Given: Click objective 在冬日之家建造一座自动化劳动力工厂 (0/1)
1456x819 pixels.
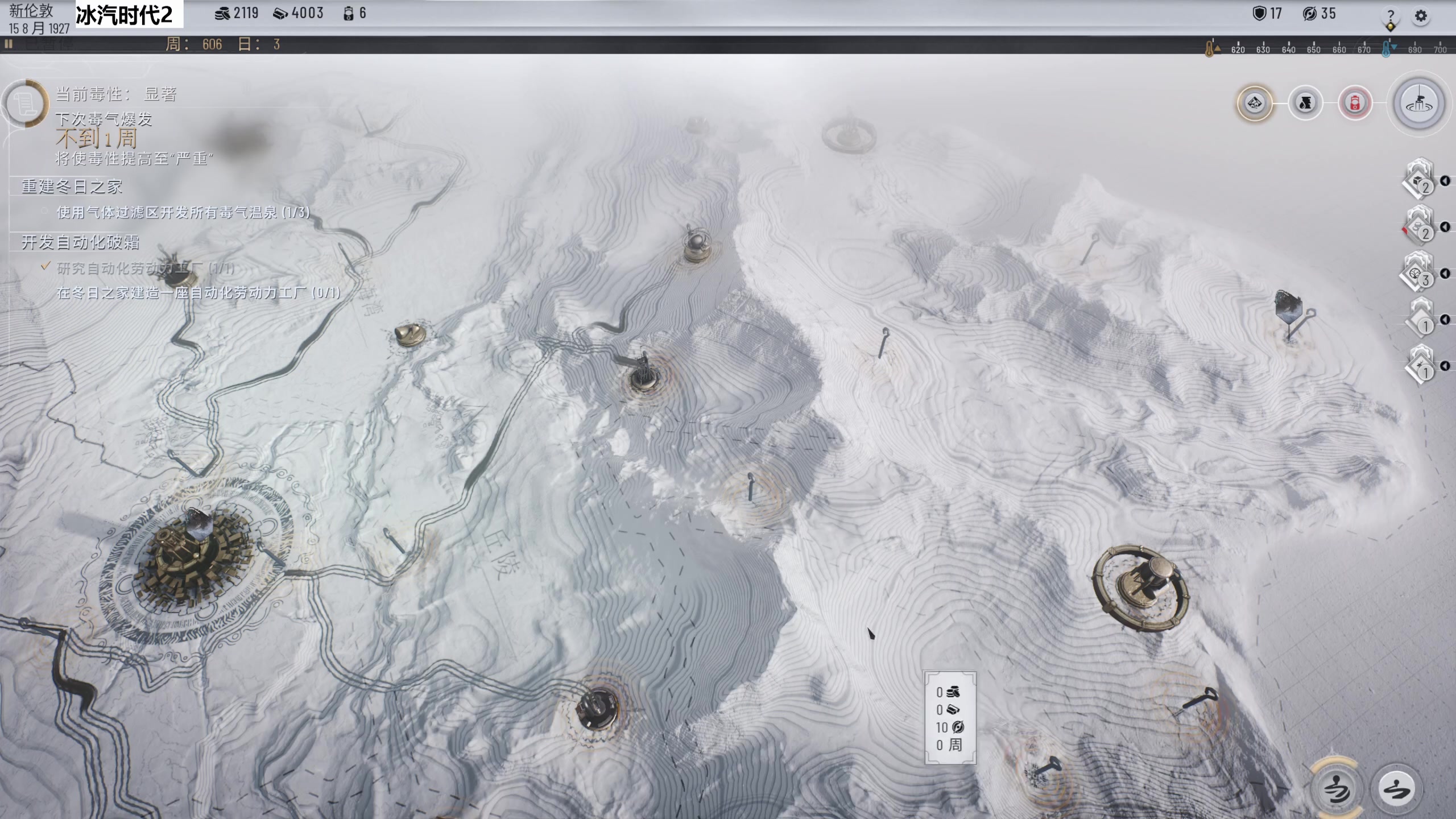Looking at the screenshot, I should click(x=198, y=293).
